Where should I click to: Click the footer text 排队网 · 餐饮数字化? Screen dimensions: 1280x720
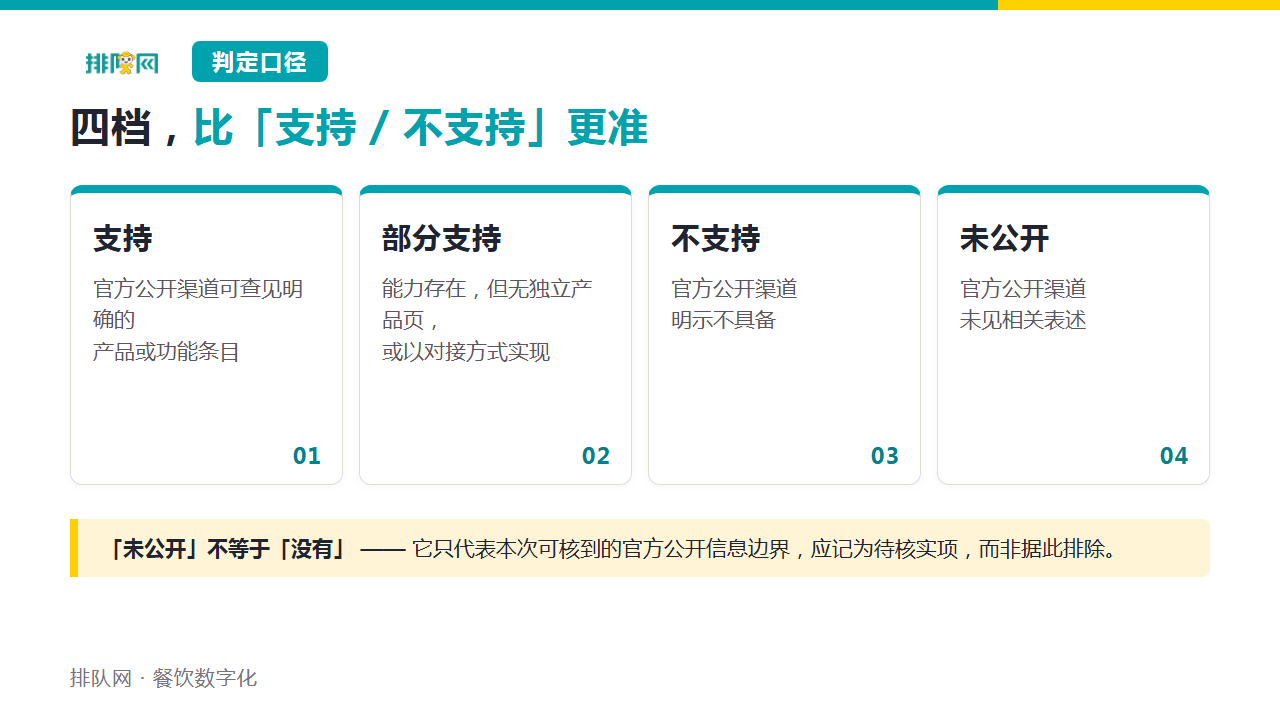pos(163,678)
